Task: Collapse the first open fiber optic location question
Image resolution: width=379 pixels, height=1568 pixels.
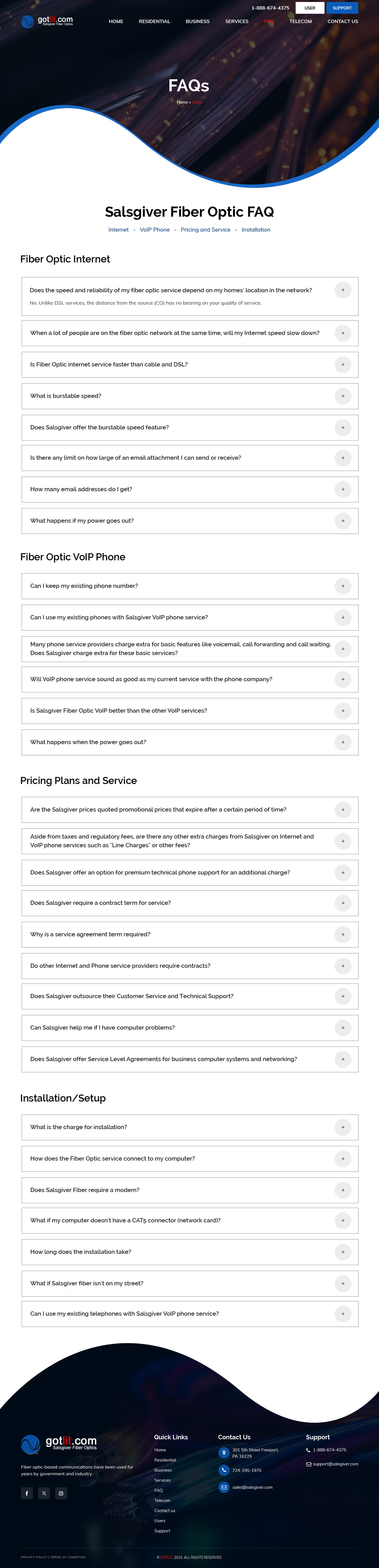Action: click(x=342, y=290)
